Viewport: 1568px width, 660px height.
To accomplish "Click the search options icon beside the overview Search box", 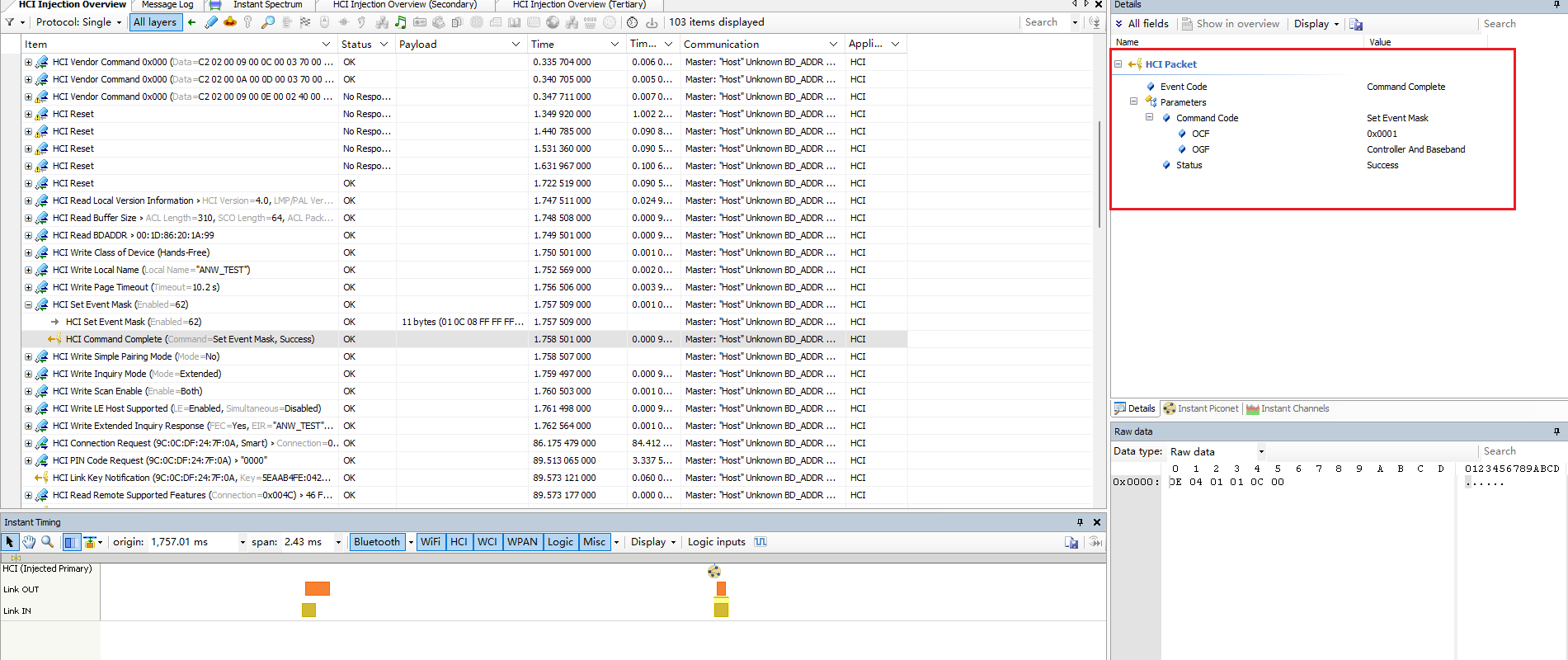I will (x=1095, y=22).
